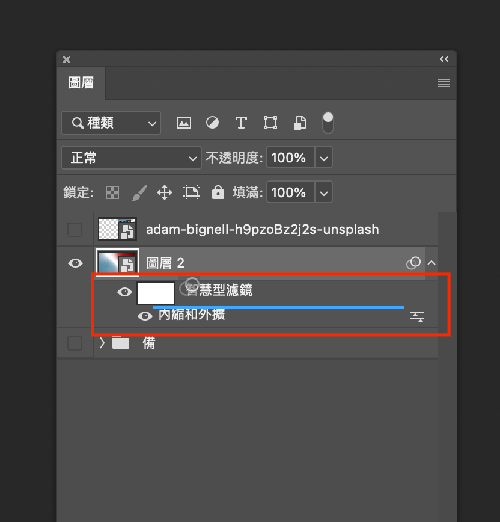500x522 pixels.
Task: Collapse the panel with double-arrow icon
Action: click(444, 59)
